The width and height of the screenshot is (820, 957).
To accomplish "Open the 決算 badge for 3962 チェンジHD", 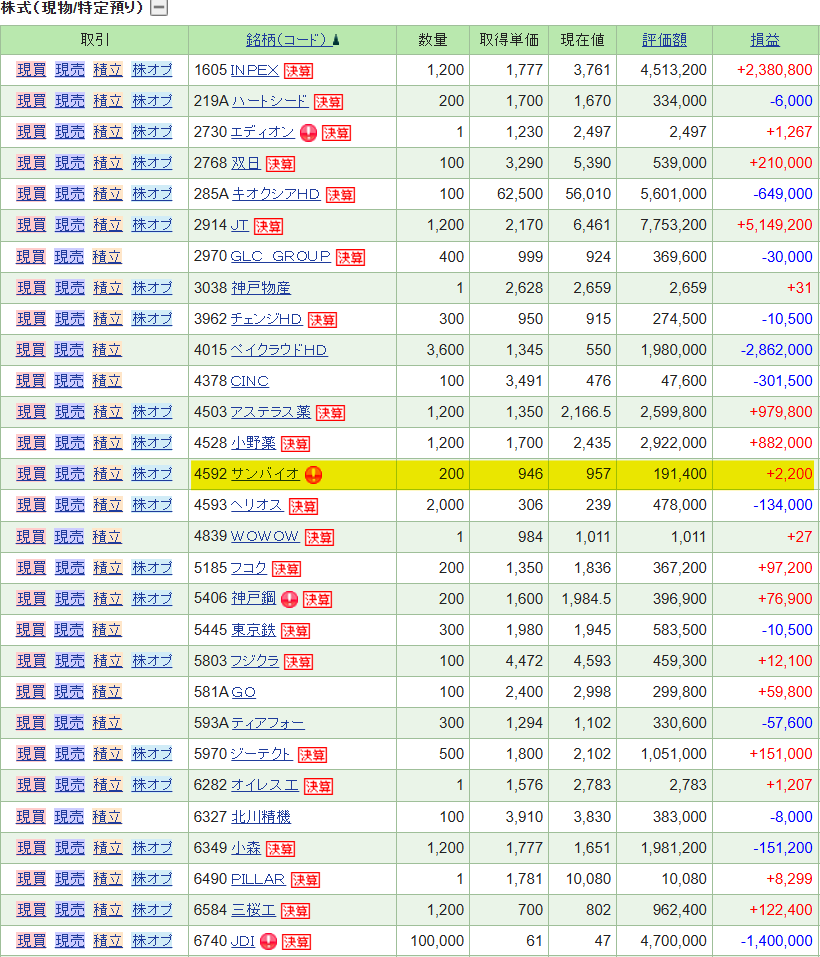I will pos(322,320).
